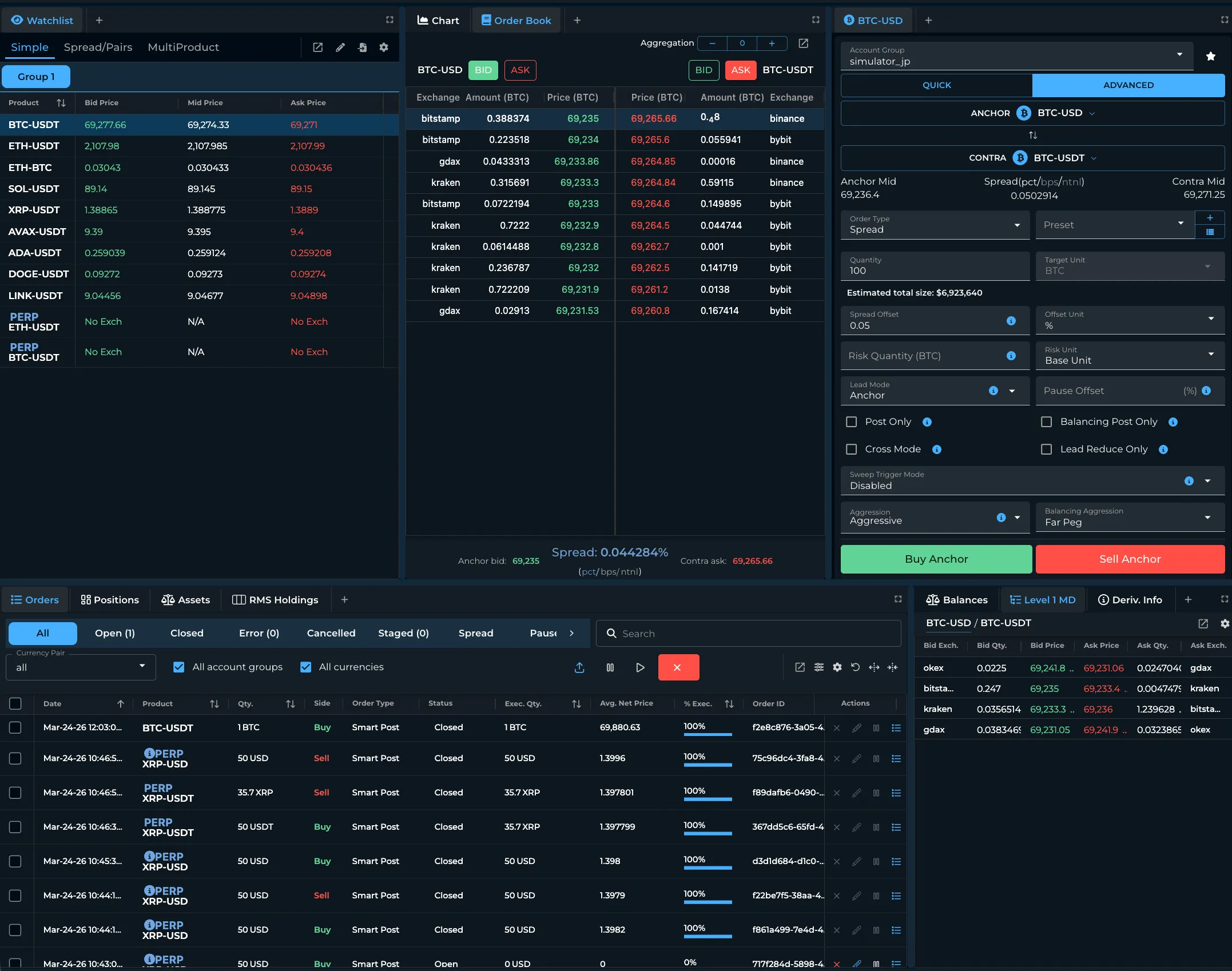
Task: Resume orders with play icon
Action: [640, 667]
